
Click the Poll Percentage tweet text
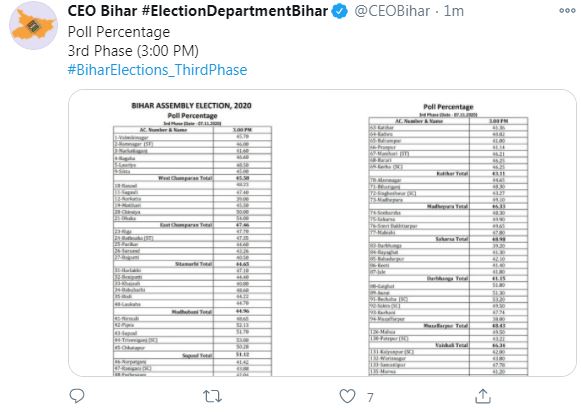coord(119,32)
